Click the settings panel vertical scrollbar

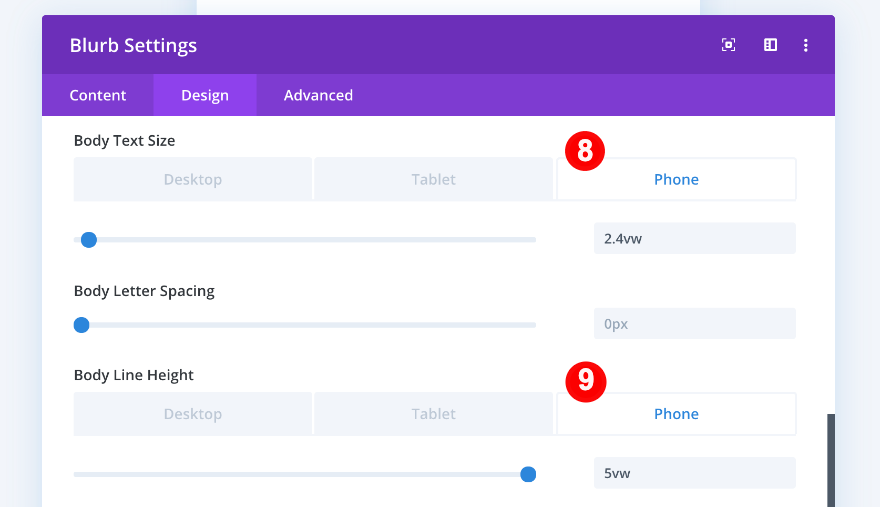point(830,460)
